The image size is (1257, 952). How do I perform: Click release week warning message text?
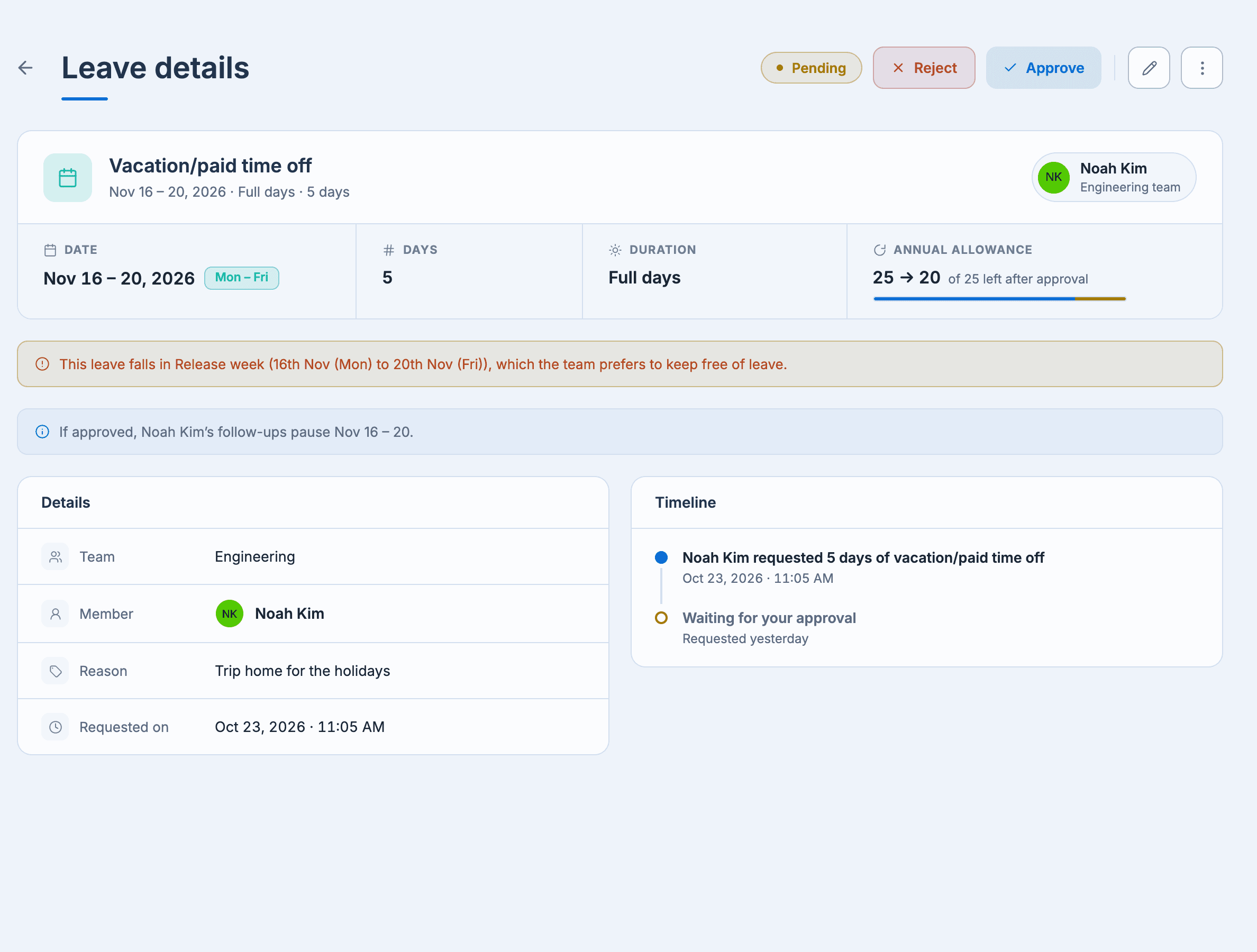pyautogui.click(x=423, y=364)
